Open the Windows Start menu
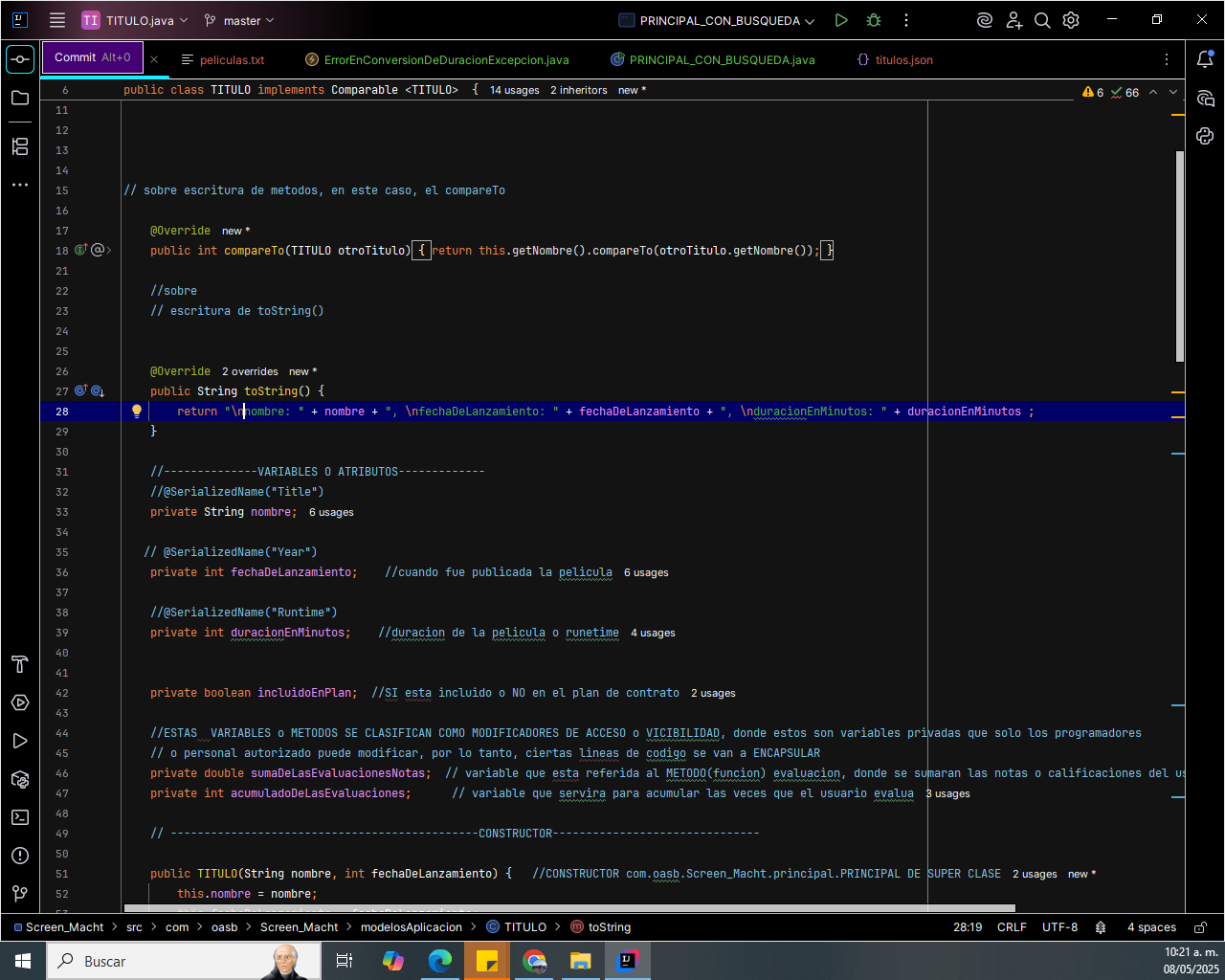 click(22, 961)
